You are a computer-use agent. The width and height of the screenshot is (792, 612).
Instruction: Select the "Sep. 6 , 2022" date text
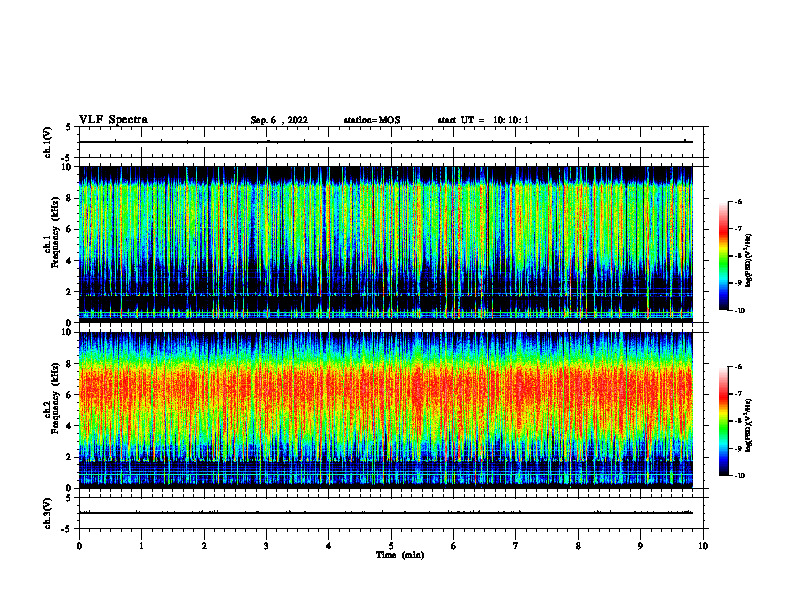pos(279,120)
